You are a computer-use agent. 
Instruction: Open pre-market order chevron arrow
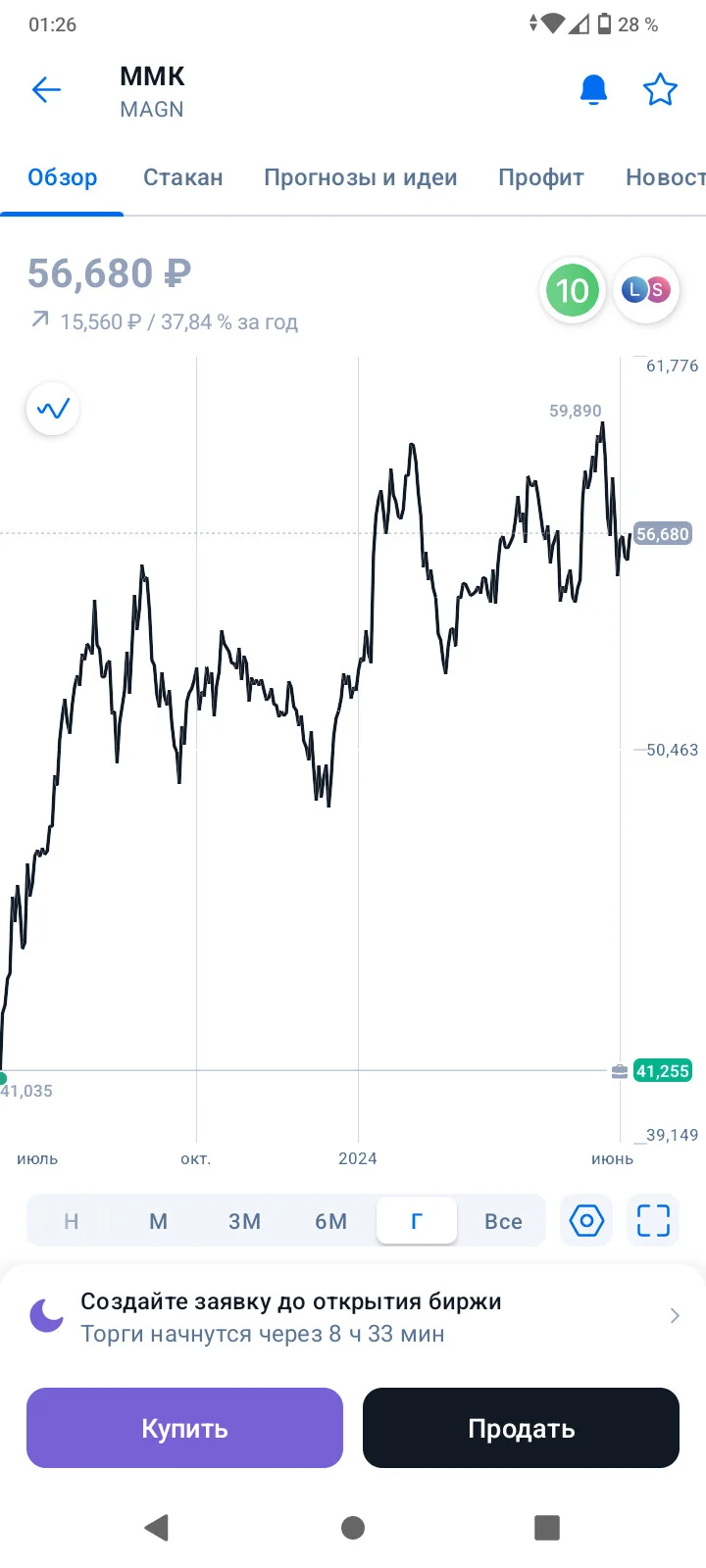pos(675,1316)
